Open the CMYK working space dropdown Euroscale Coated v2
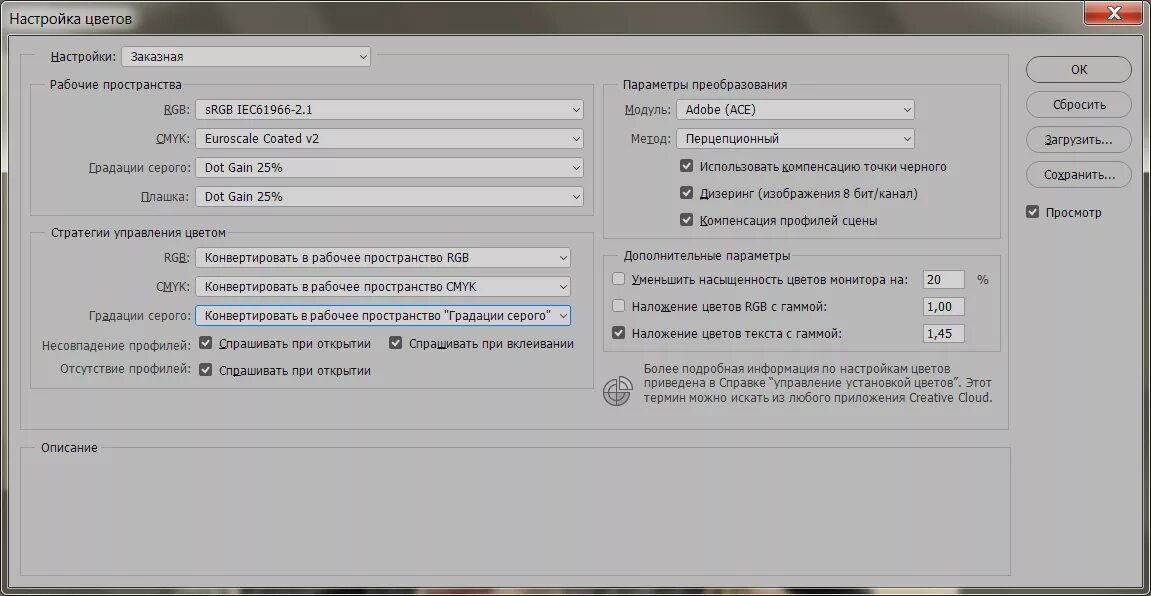Image resolution: width=1151 pixels, height=596 pixels. [x=389, y=139]
